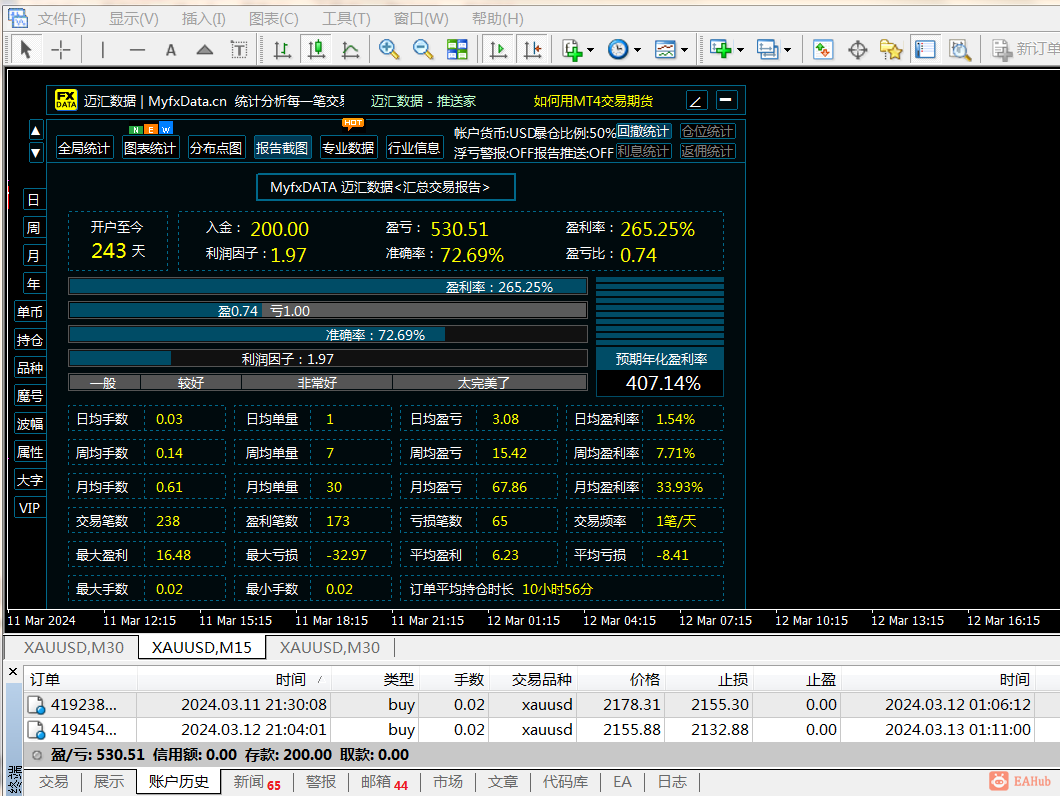The height and width of the screenshot is (796, 1060).
Task: Switch to line chart mode
Action: [x=350, y=49]
